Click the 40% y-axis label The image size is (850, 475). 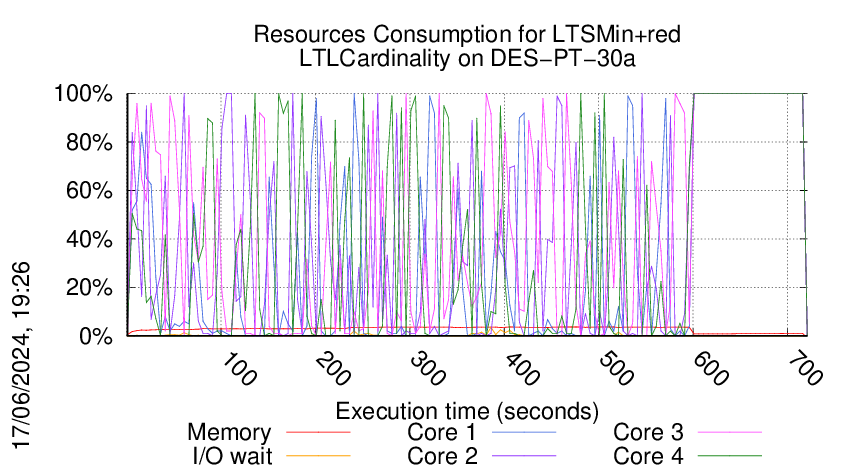89,239
